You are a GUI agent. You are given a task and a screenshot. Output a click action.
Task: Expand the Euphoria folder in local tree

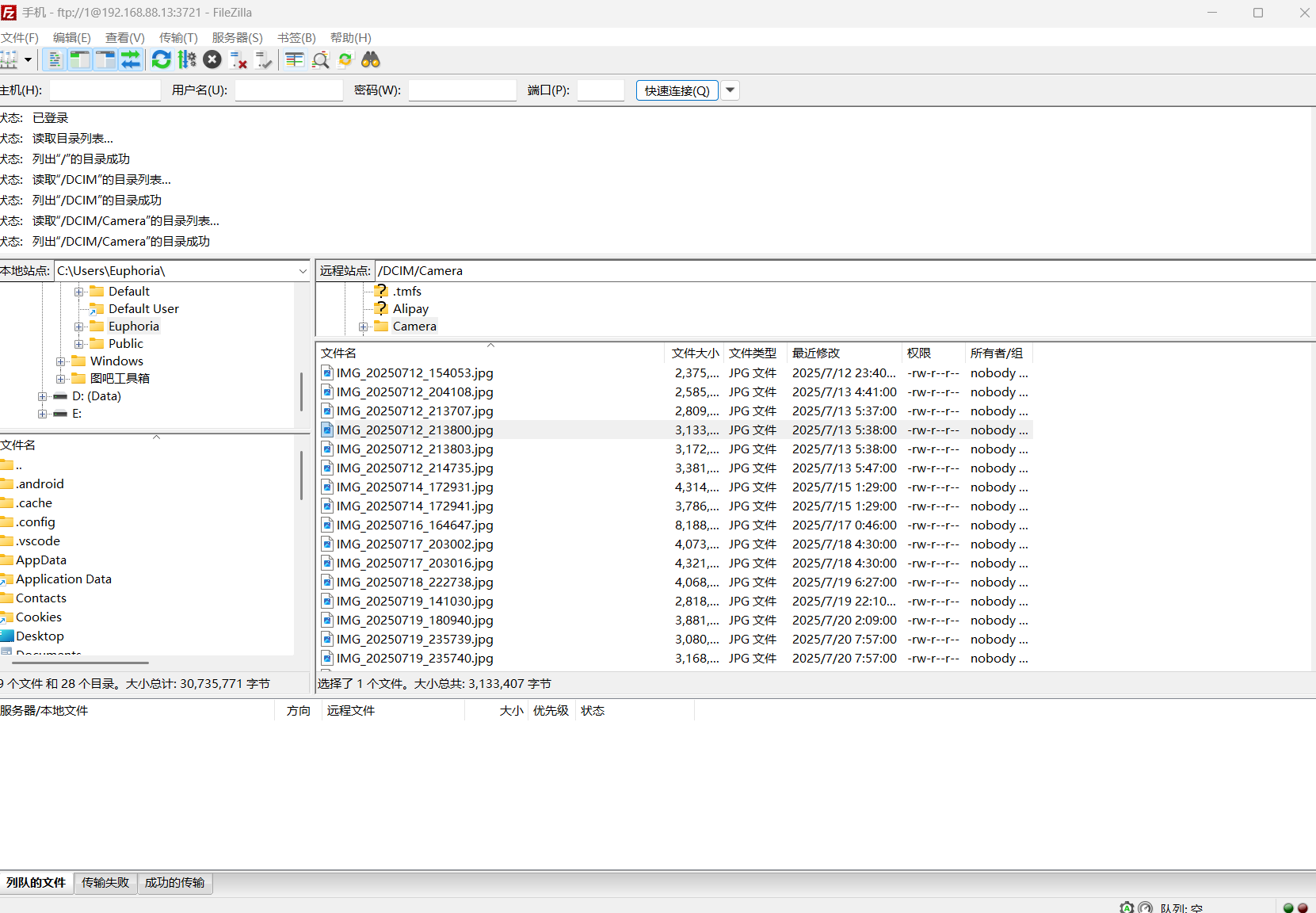pyautogui.click(x=79, y=327)
